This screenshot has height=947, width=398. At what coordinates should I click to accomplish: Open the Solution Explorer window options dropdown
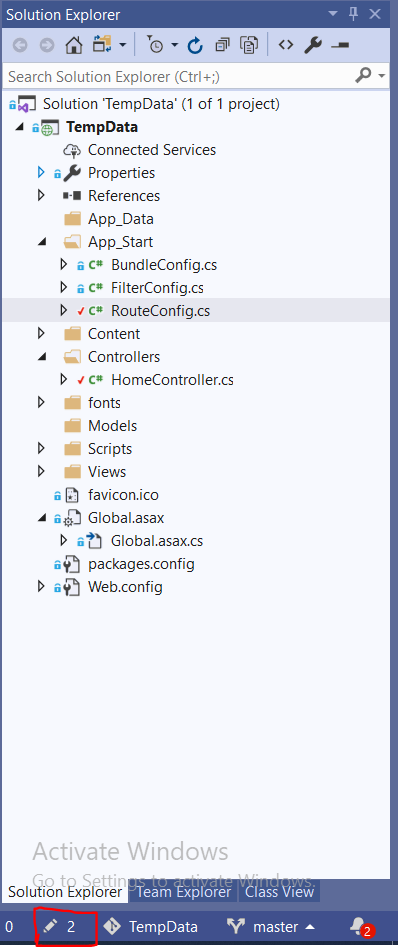tap(332, 14)
